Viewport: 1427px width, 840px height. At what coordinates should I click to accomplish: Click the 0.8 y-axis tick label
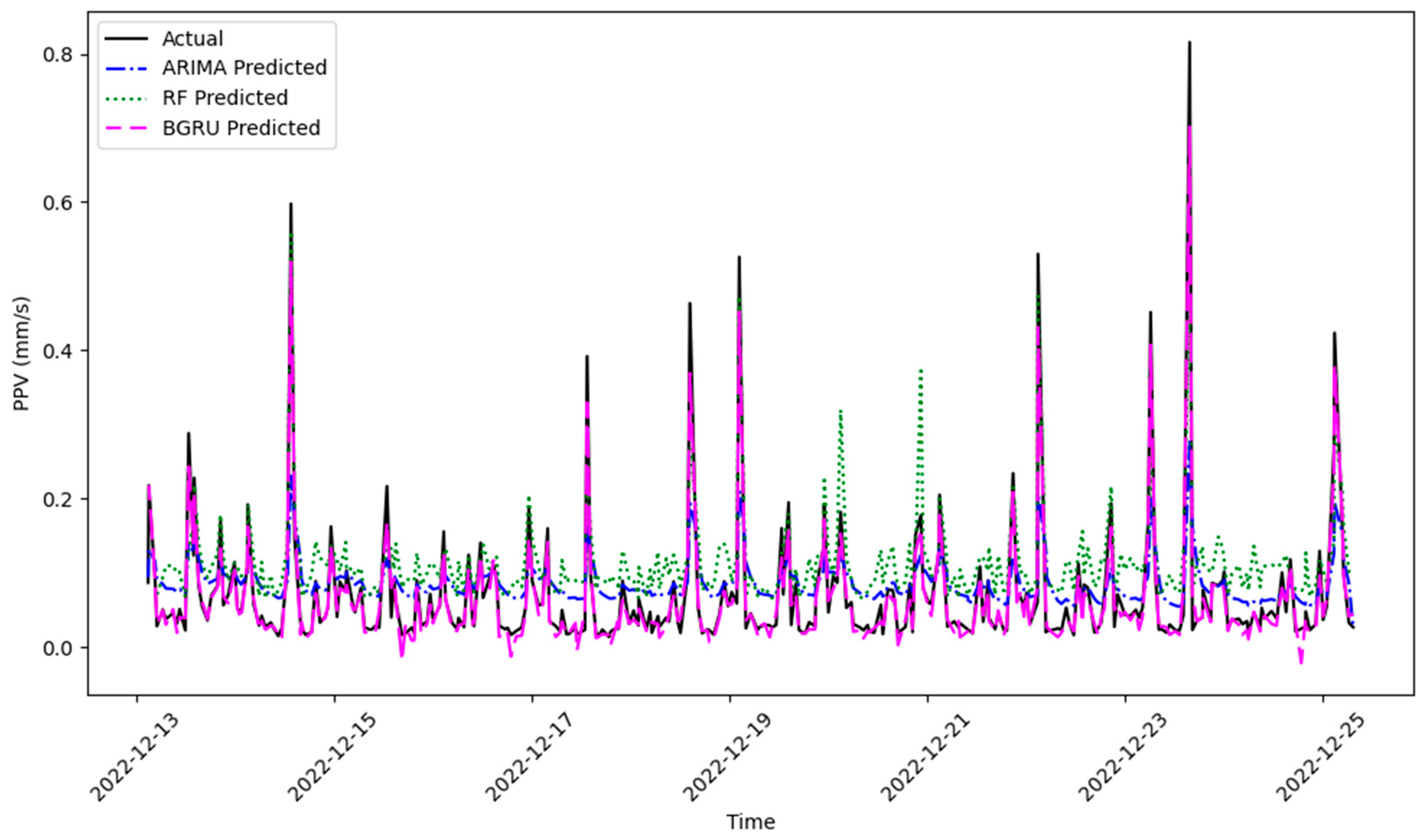pyautogui.click(x=58, y=55)
